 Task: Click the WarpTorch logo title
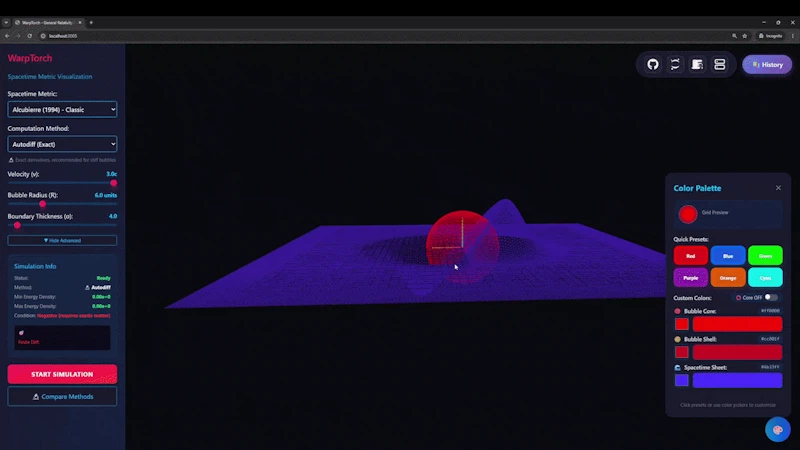(30, 58)
